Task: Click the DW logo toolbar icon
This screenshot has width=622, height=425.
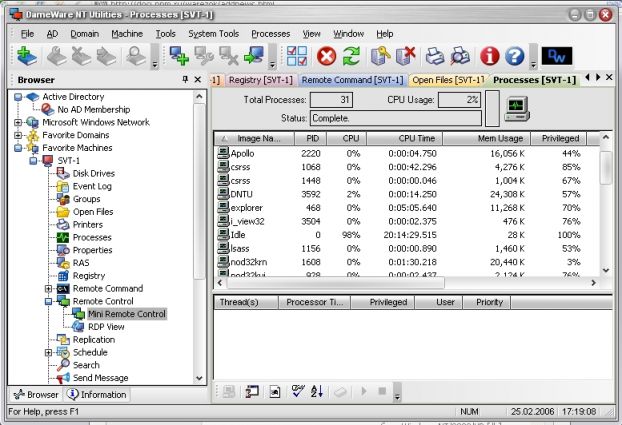Action: click(555, 56)
